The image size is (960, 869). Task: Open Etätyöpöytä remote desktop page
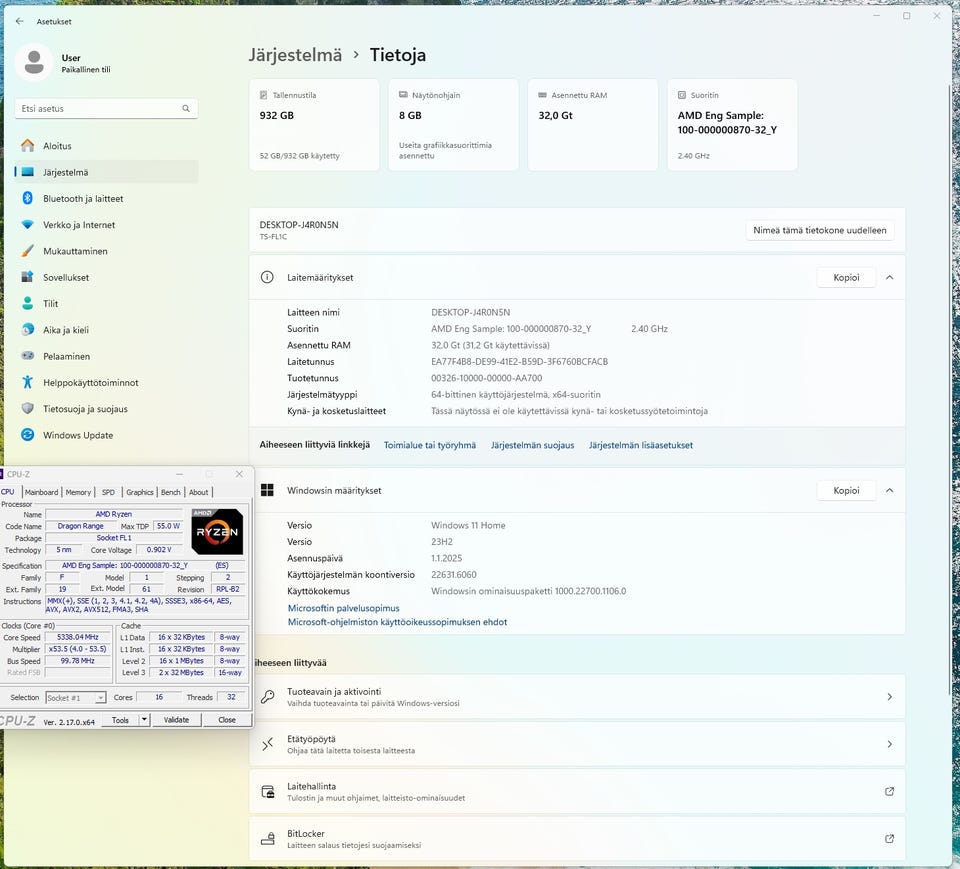pos(579,744)
